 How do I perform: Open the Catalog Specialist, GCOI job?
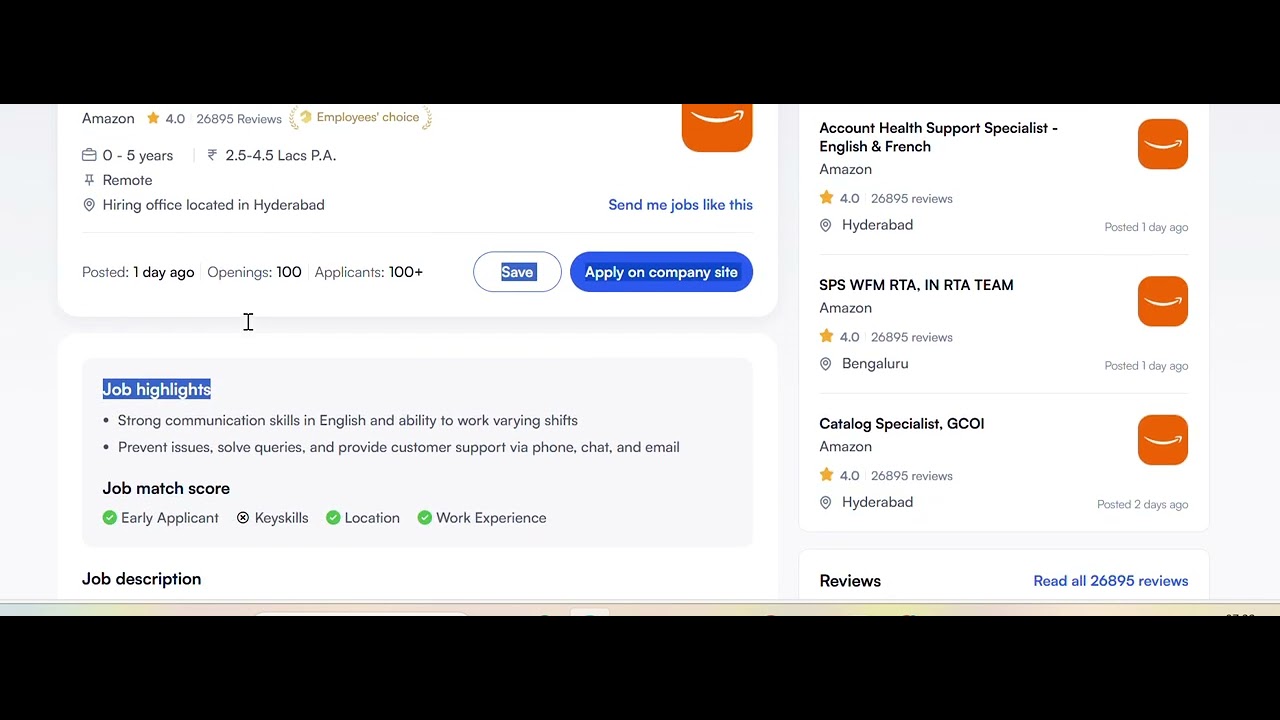901,424
